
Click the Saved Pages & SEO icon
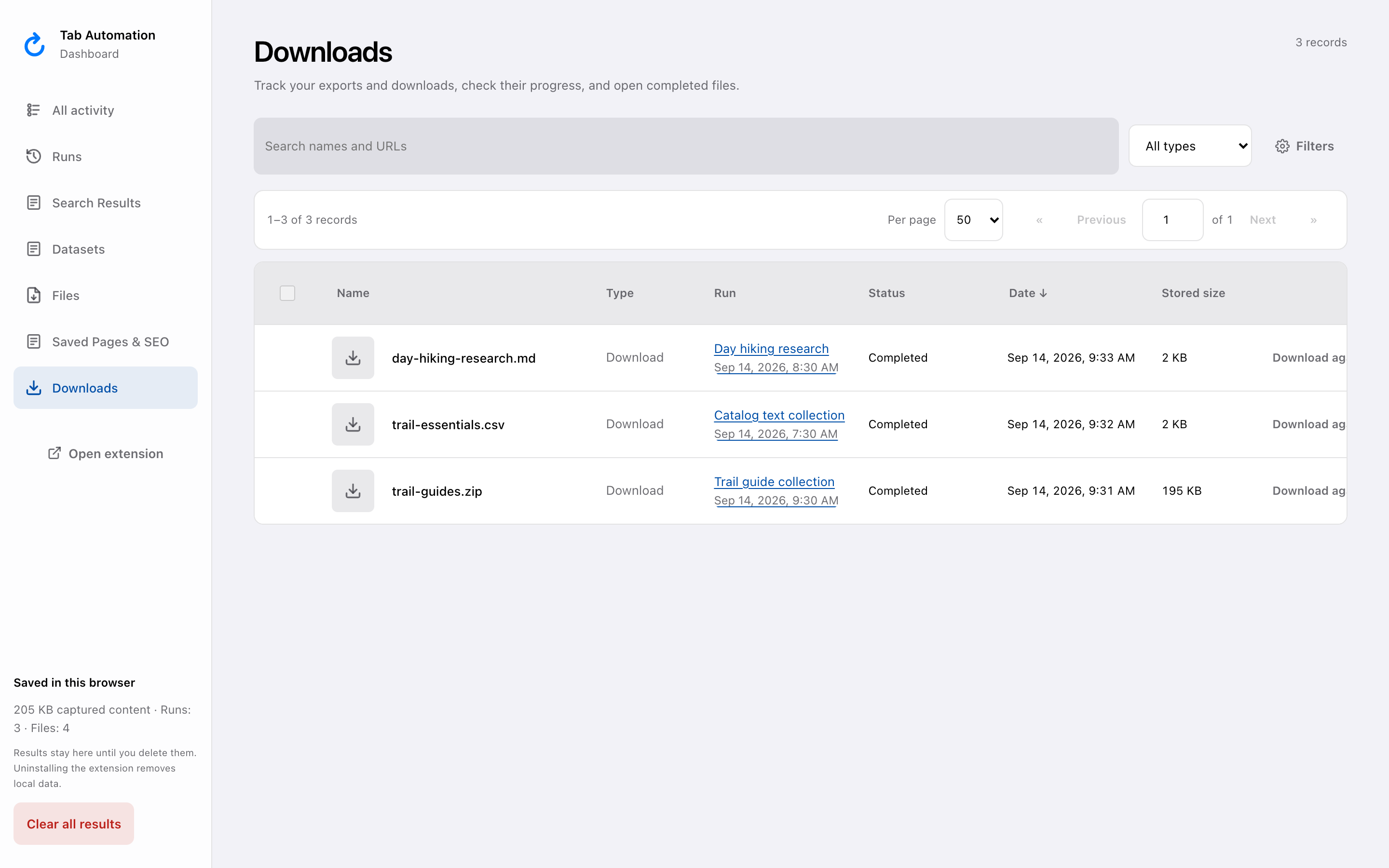(x=33, y=341)
